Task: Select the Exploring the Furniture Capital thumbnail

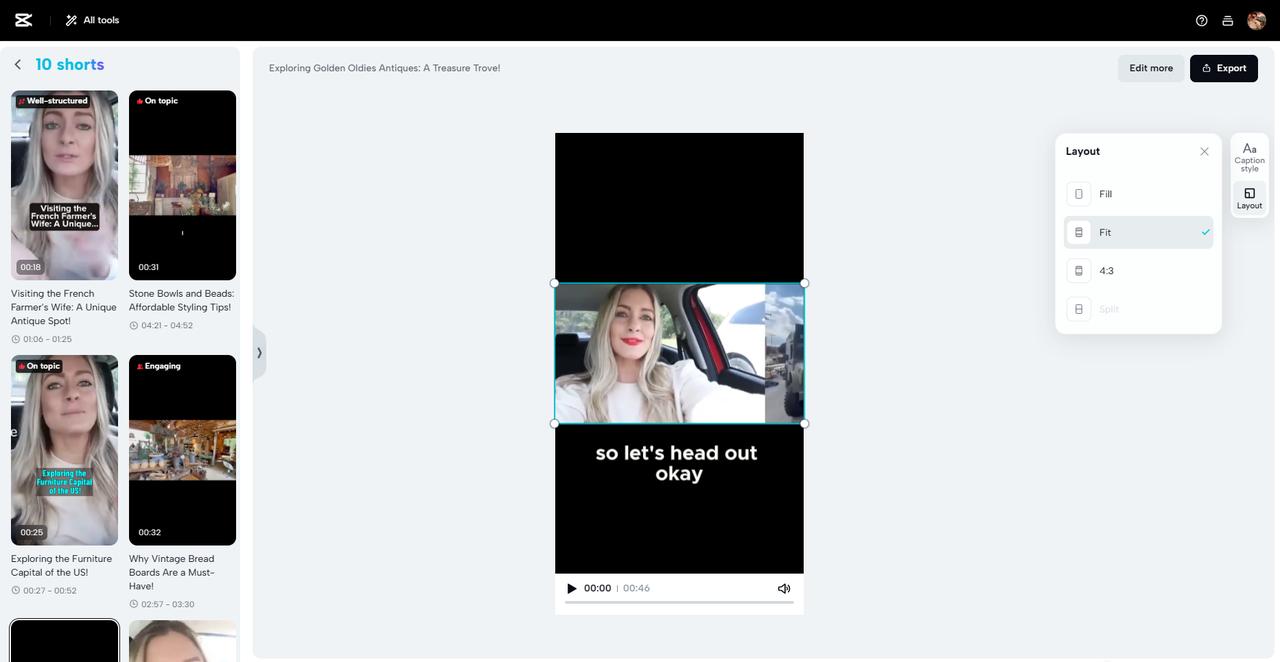Action: [64, 450]
